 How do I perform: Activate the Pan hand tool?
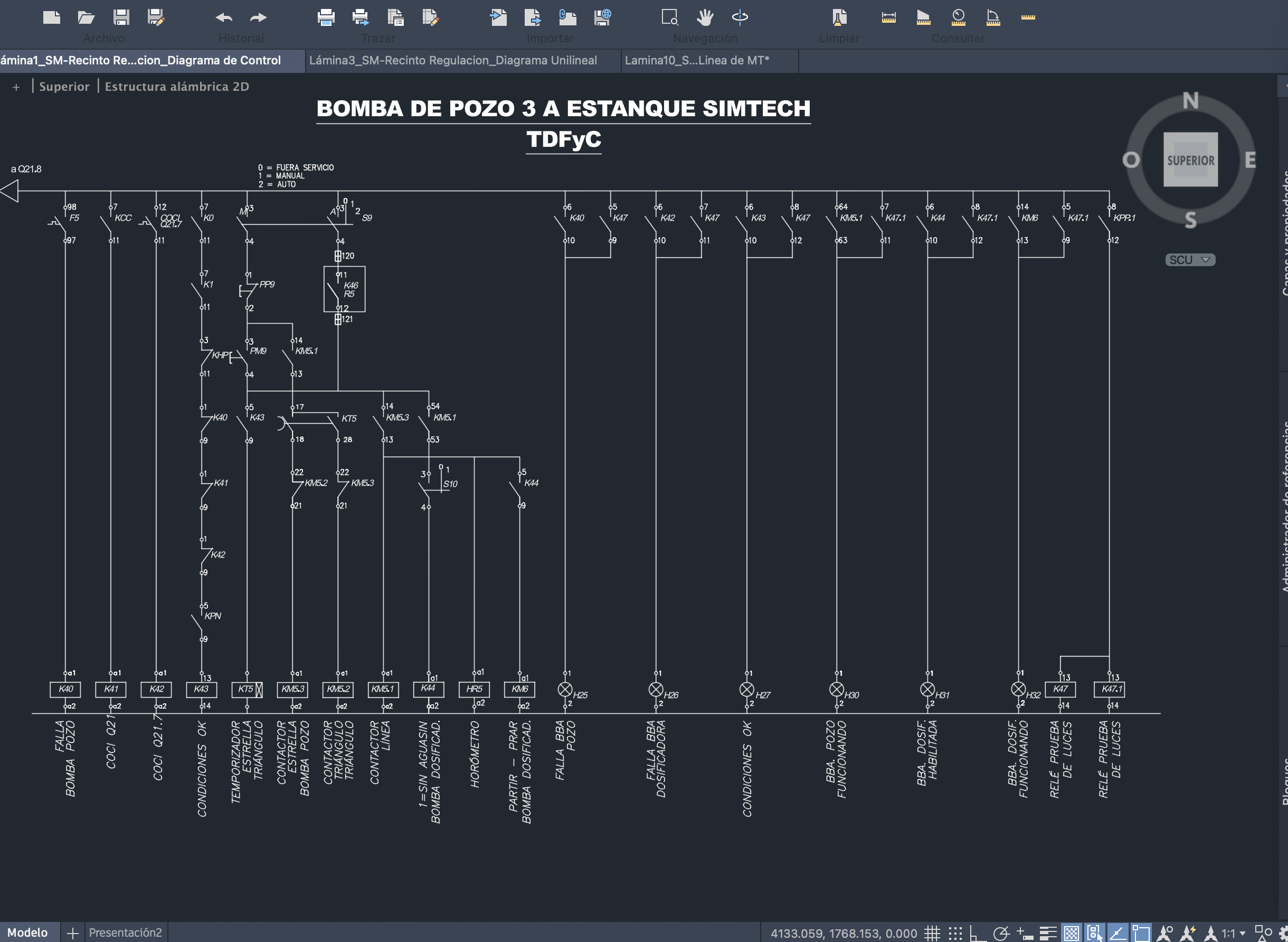[705, 17]
